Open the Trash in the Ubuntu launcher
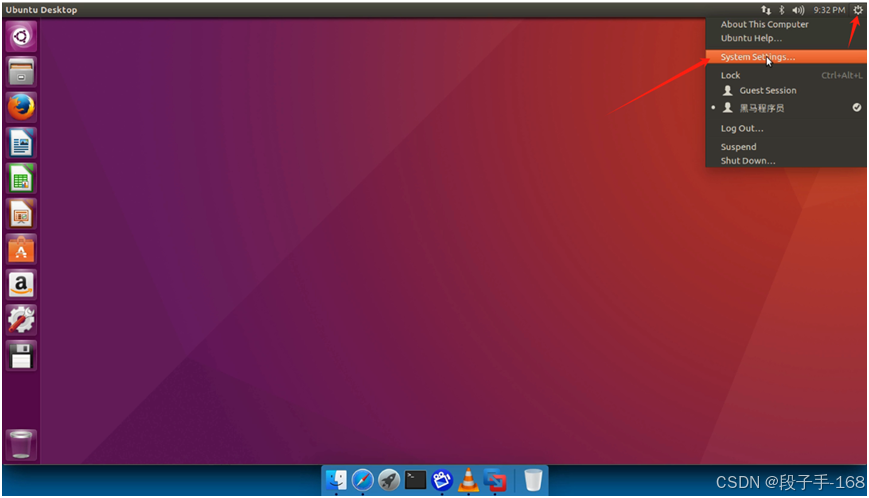 pos(21,444)
